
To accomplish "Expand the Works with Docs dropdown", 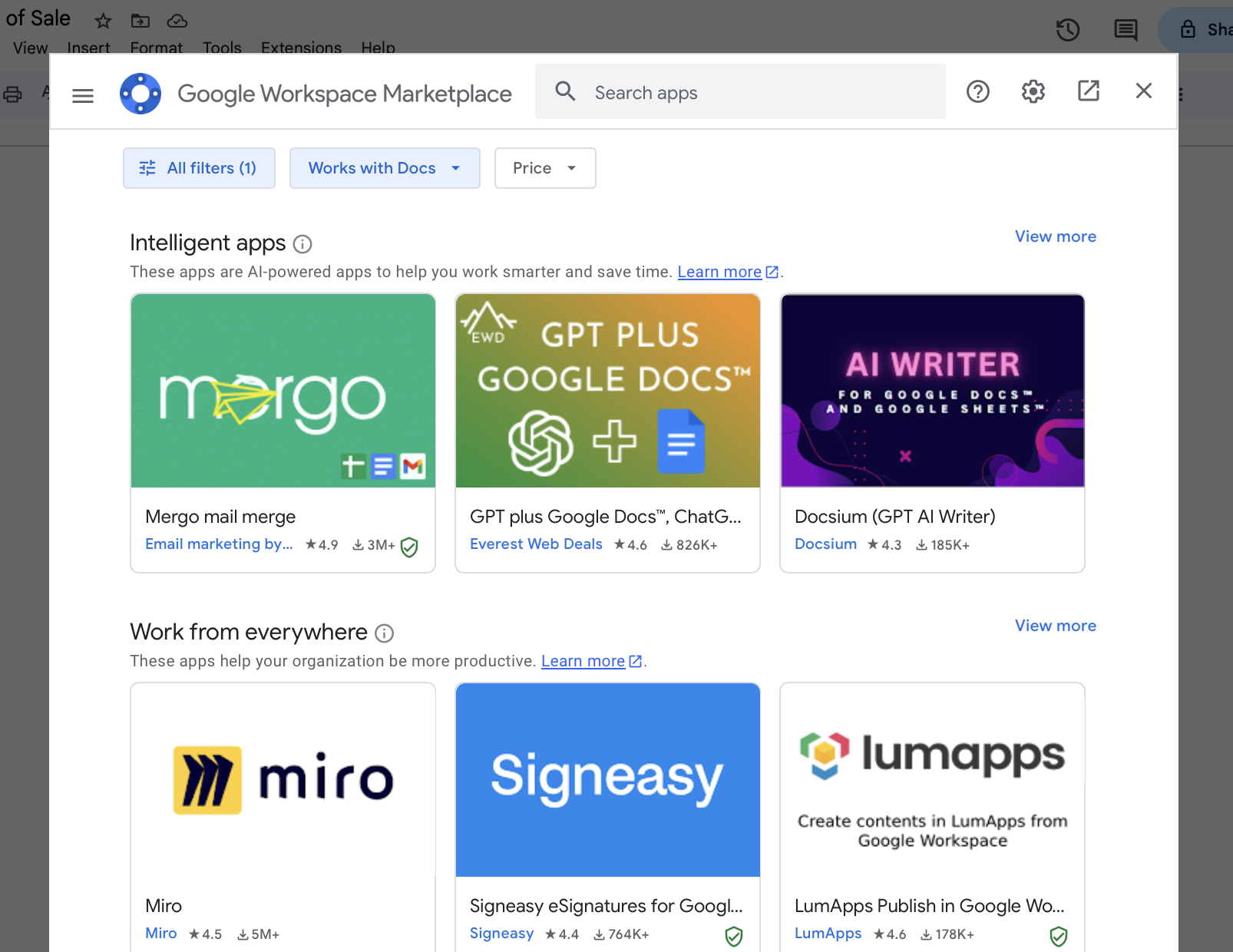I will tap(385, 168).
